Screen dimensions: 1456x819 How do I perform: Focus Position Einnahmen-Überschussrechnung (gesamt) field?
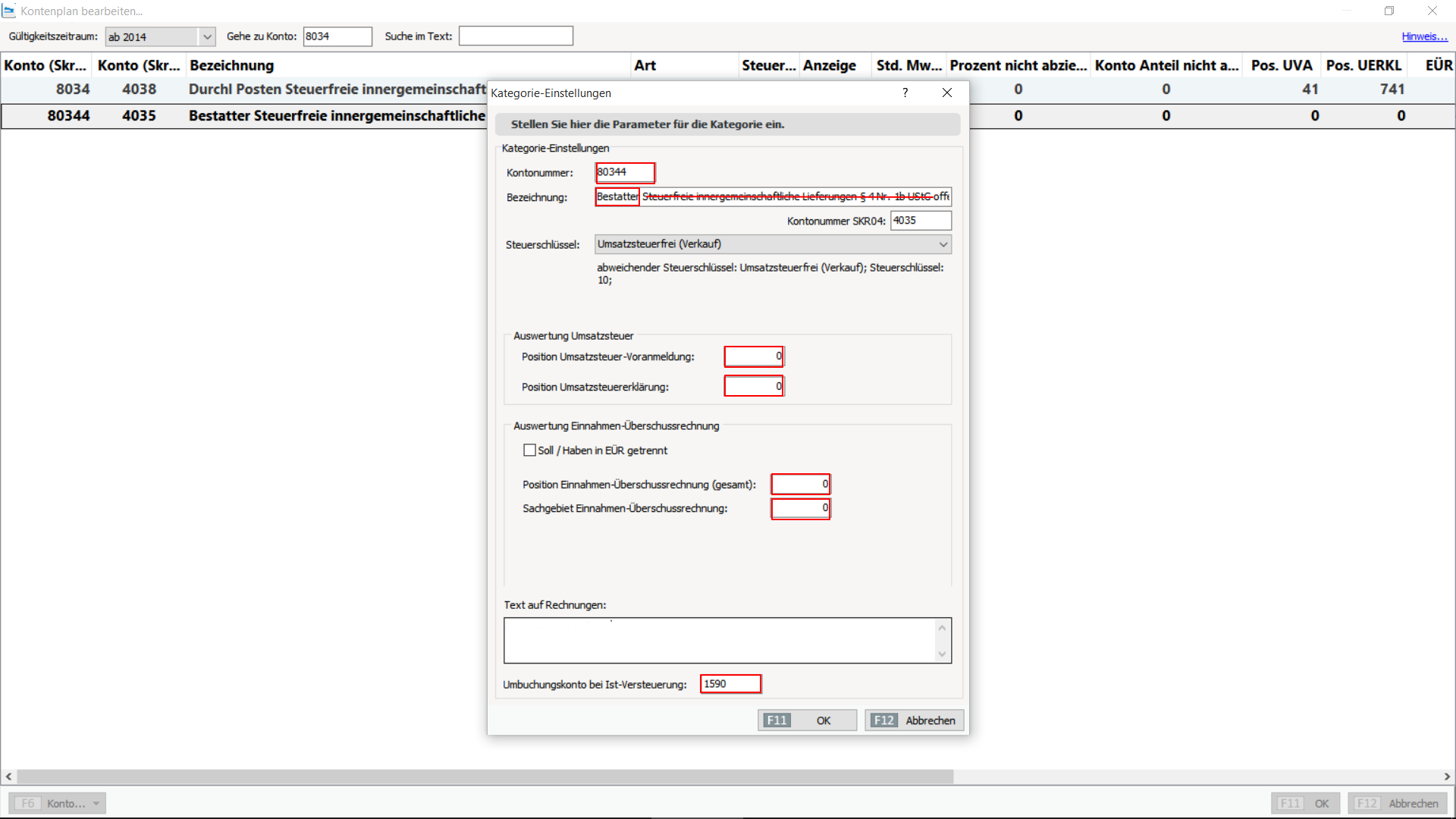(801, 484)
